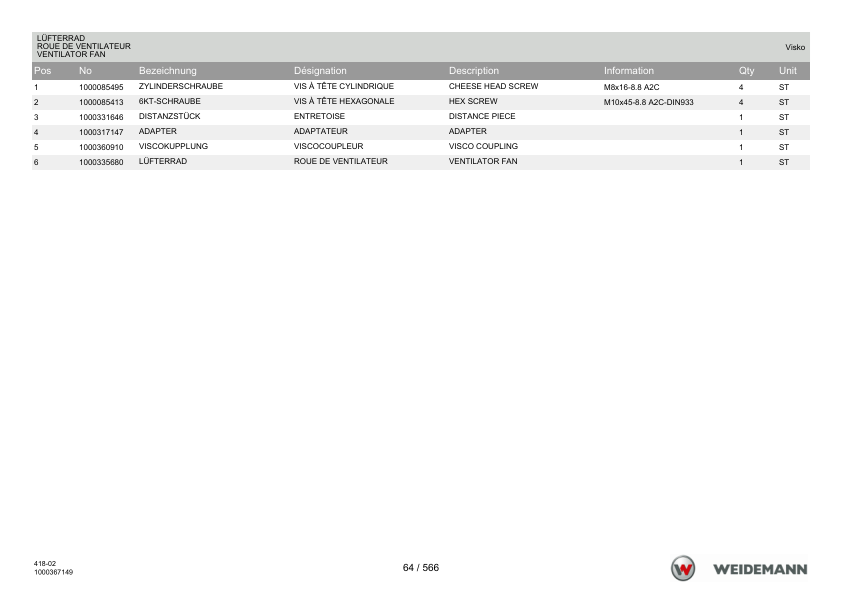Screen dimensions: 842x595
Task: Click the page number 64 / 566
Action: (x=421, y=568)
